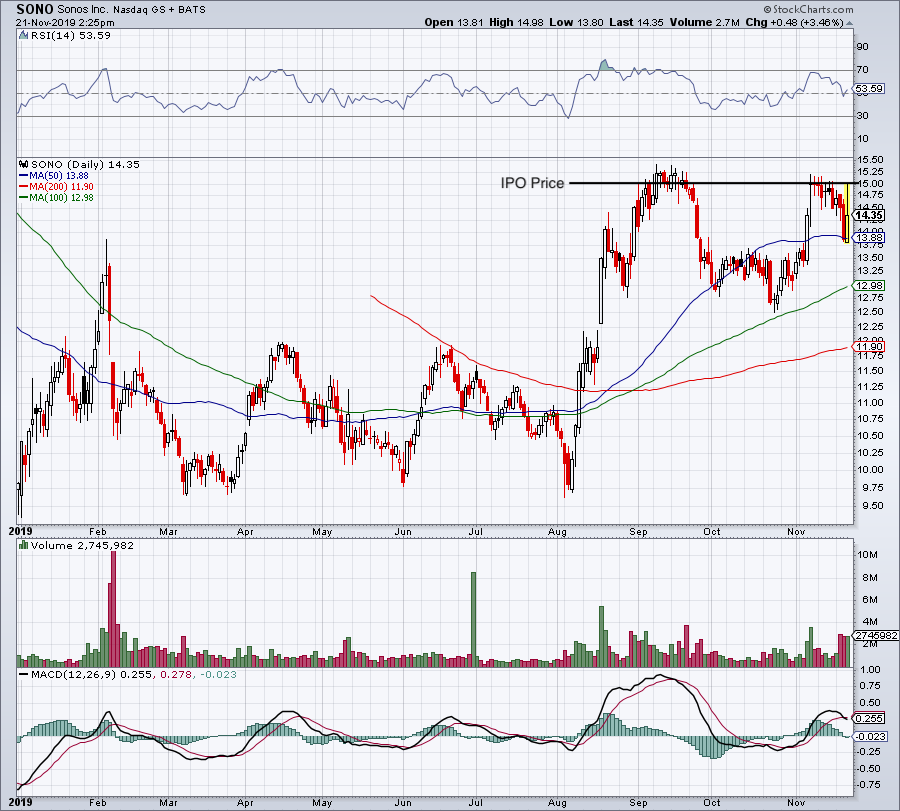Click the Sonos Inc. company name
900x811 pixels.
tap(83, 10)
